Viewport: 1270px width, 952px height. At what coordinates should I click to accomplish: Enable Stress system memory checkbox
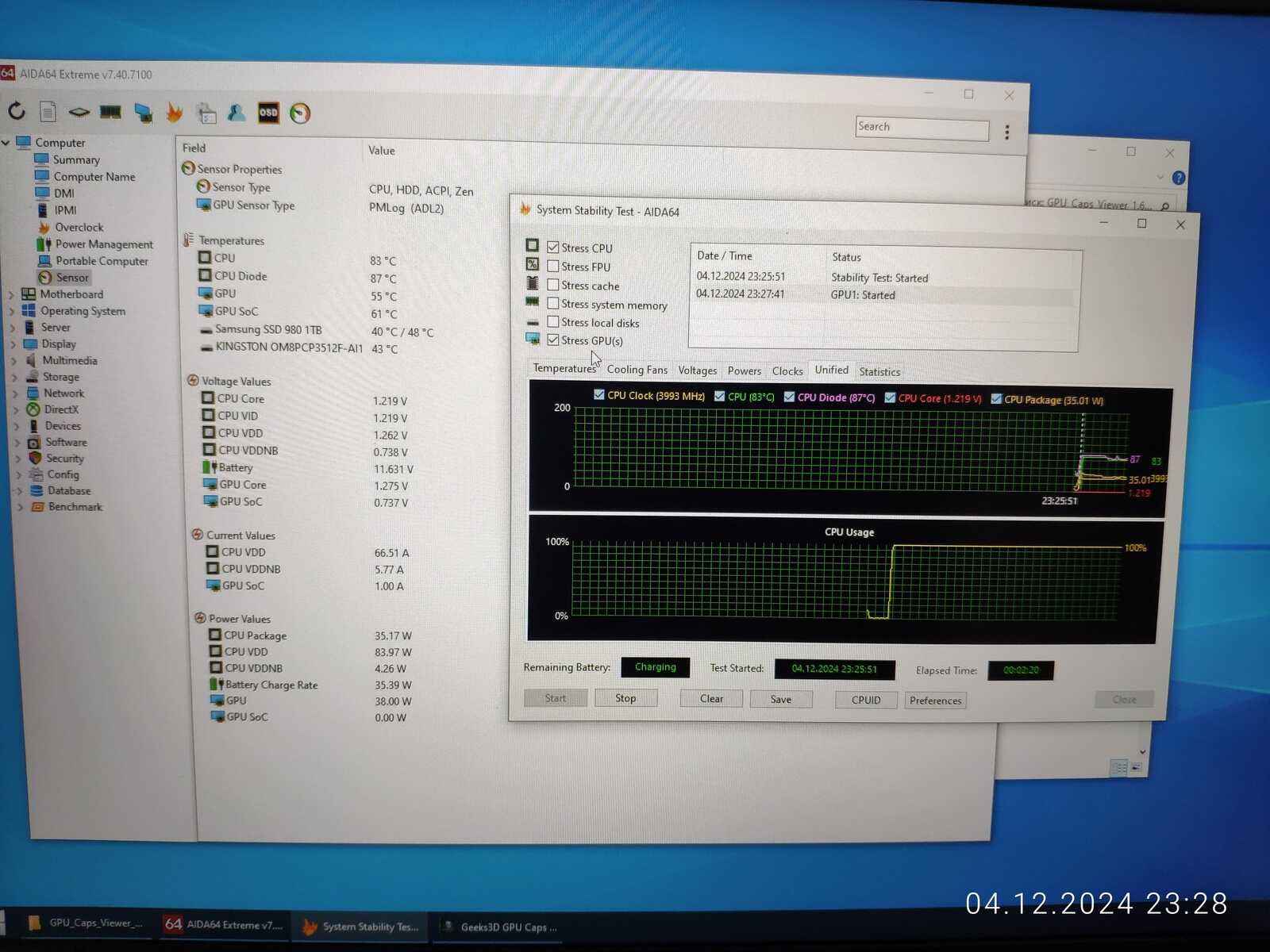point(553,303)
